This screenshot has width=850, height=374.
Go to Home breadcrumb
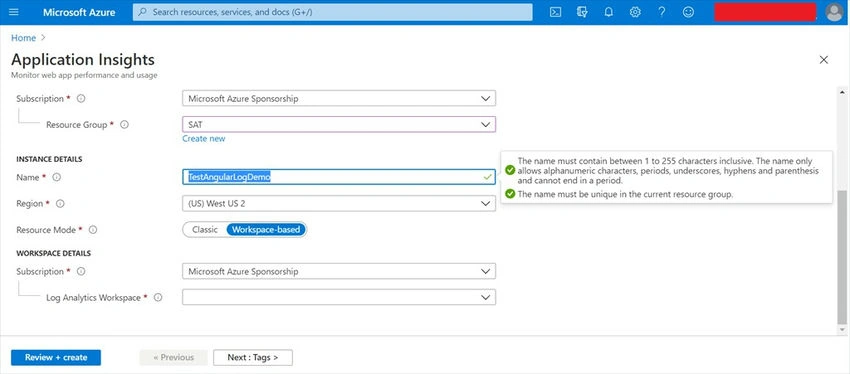(x=23, y=38)
